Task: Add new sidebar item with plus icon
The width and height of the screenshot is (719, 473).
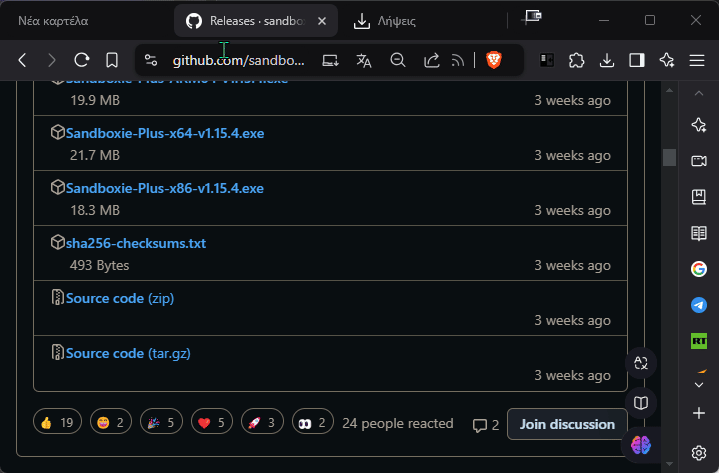Action: [x=699, y=413]
